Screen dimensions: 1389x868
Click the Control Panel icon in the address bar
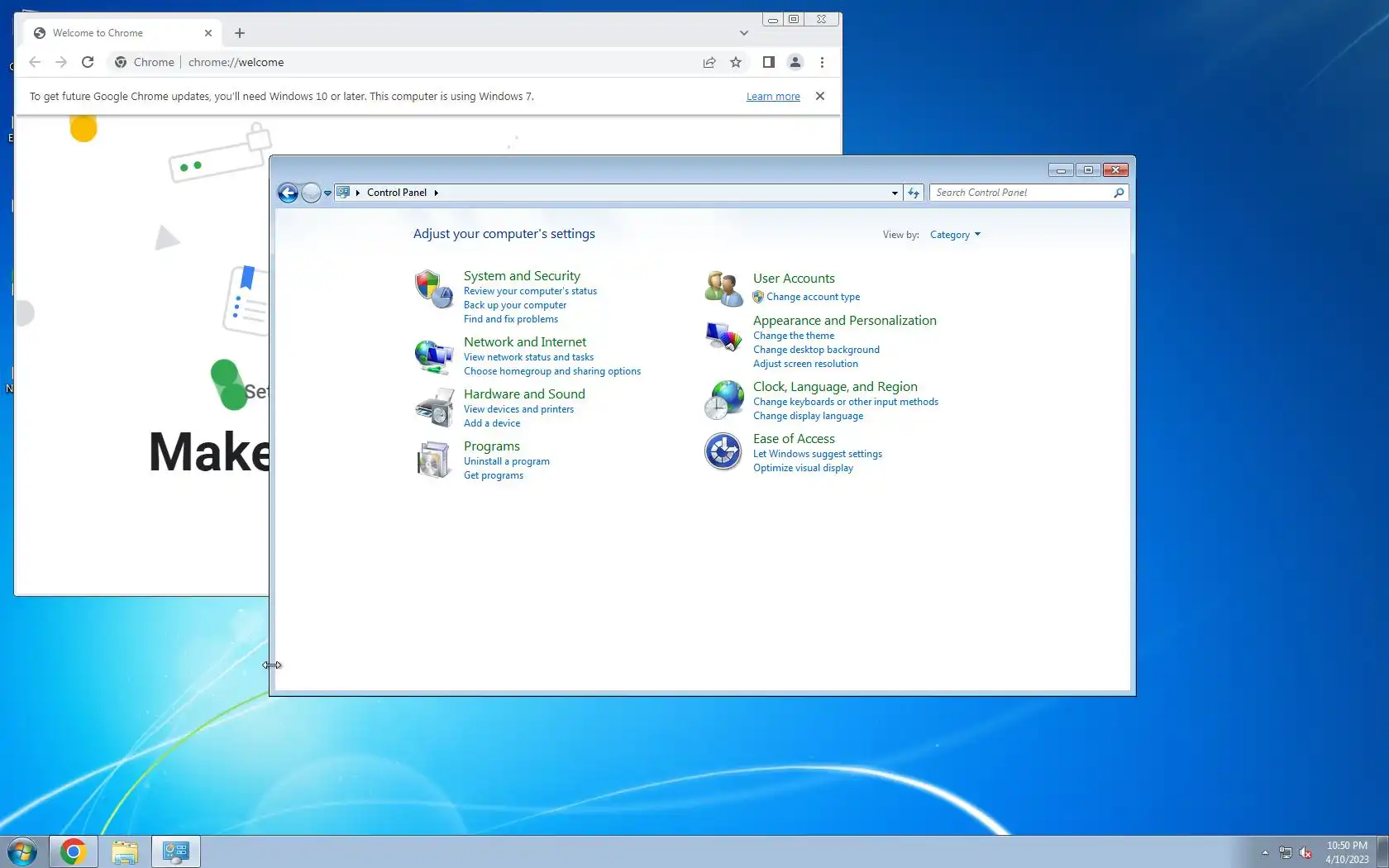[343, 193]
